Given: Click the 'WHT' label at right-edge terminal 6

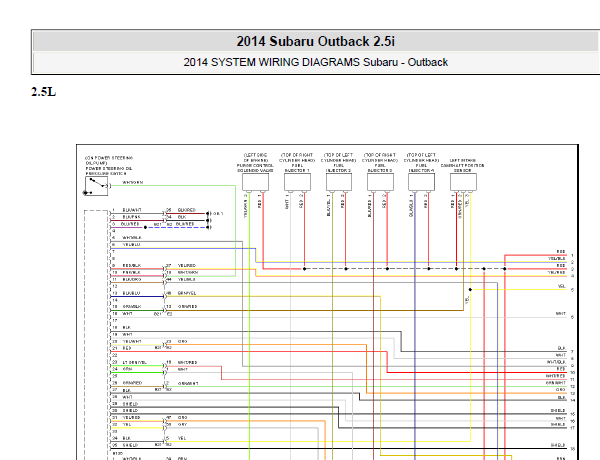Looking at the screenshot, I should tap(561, 314).
